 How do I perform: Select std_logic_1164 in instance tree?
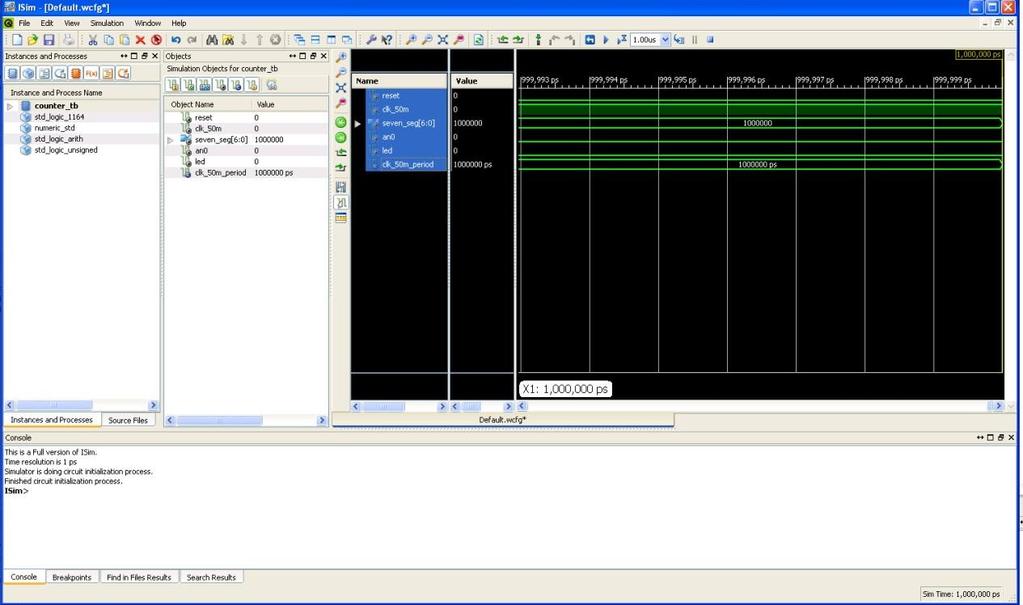click(59, 117)
